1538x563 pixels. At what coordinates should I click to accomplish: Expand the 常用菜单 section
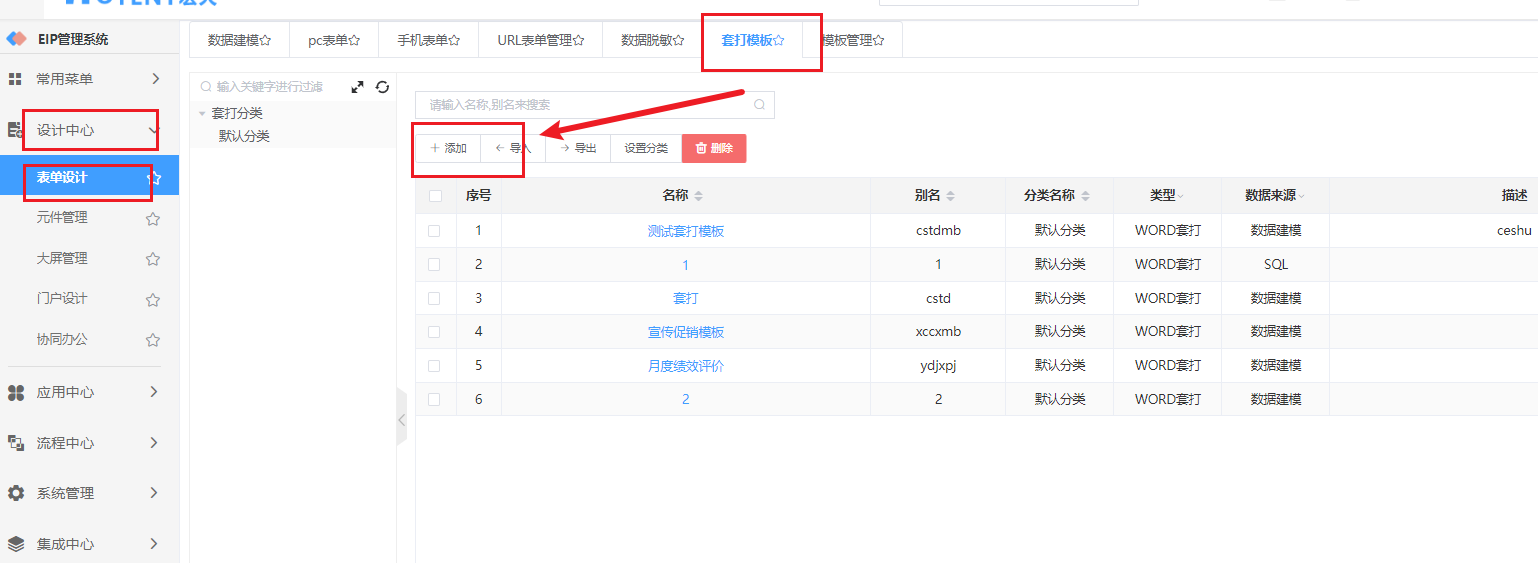[155, 78]
